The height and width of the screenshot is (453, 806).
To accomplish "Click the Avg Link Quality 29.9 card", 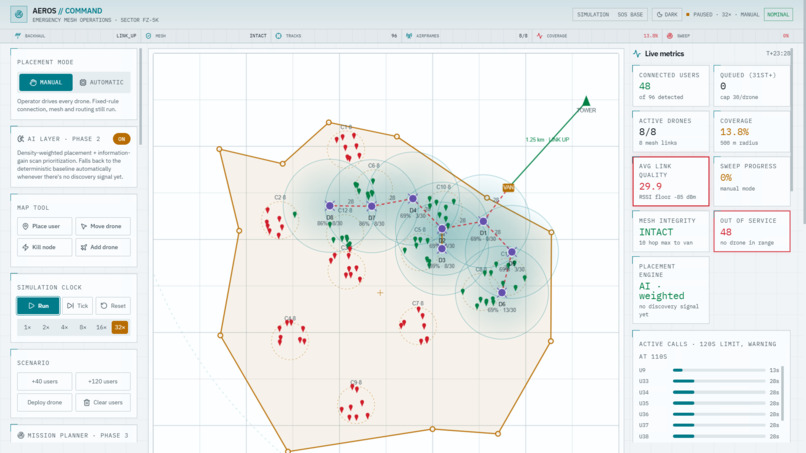I will coord(670,182).
